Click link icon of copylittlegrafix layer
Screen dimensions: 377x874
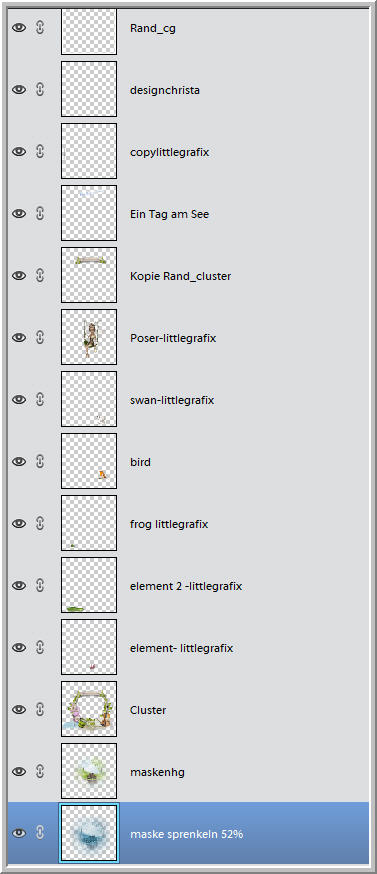click(x=40, y=151)
